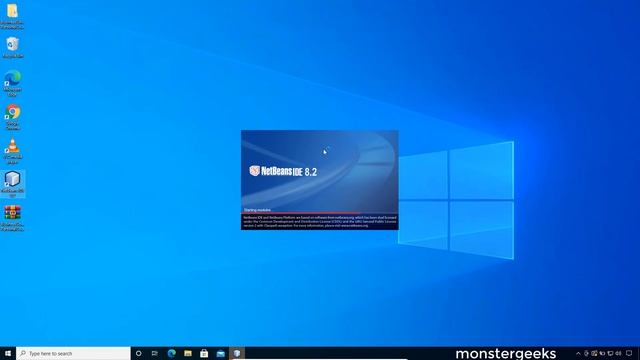Show hidden system tray icons
Image resolution: width=640 pixels, height=360 pixels.
click(578, 353)
